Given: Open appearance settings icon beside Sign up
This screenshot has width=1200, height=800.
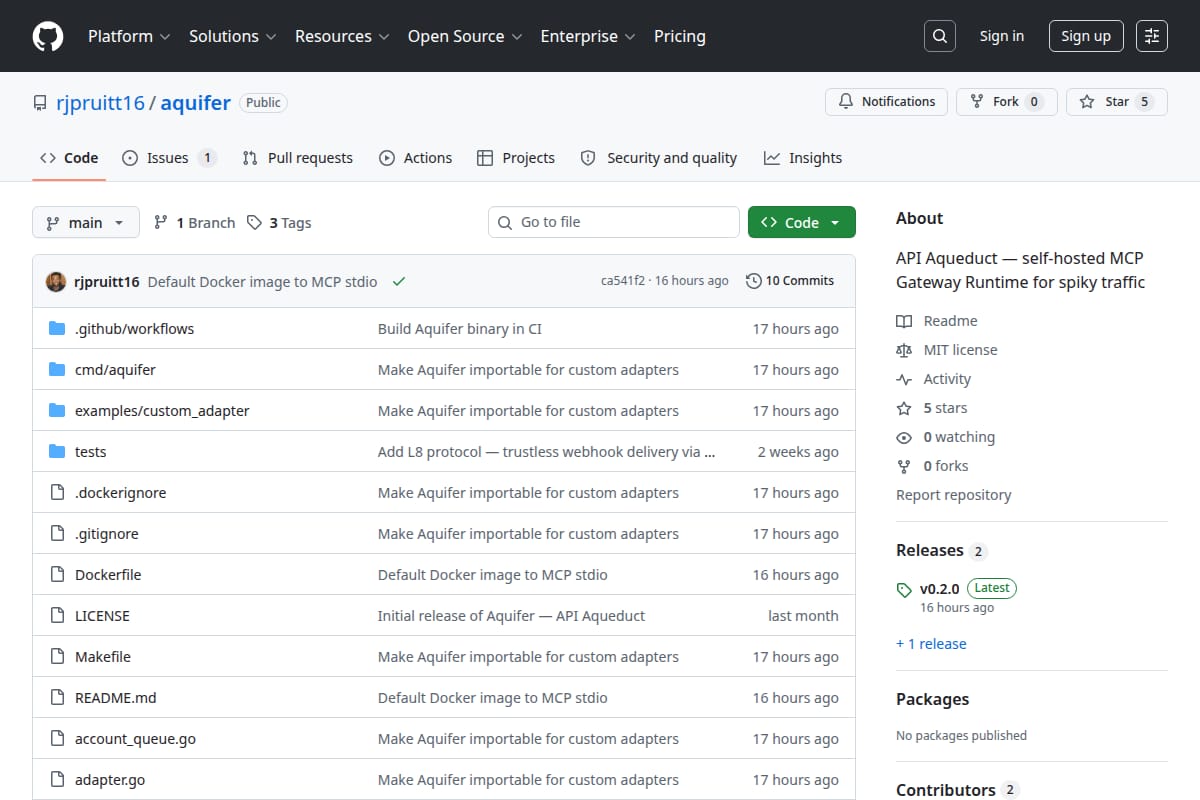Looking at the screenshot, I should pos(1152,36).
